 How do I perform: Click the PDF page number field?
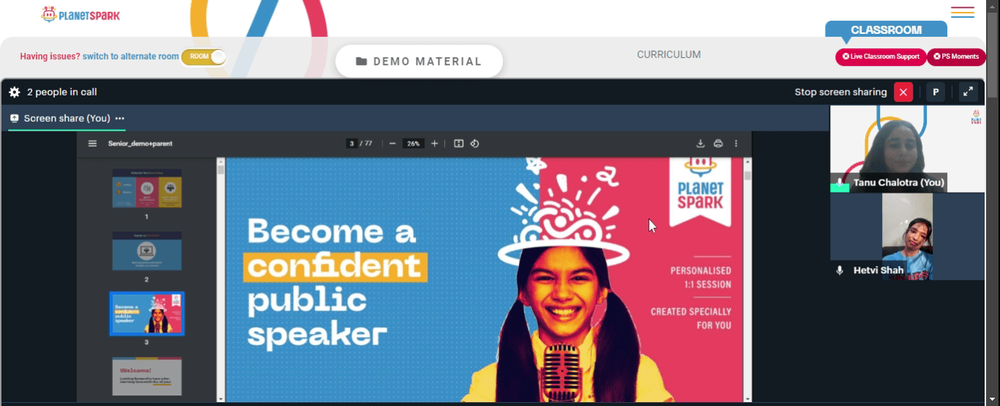click(351, 143)
